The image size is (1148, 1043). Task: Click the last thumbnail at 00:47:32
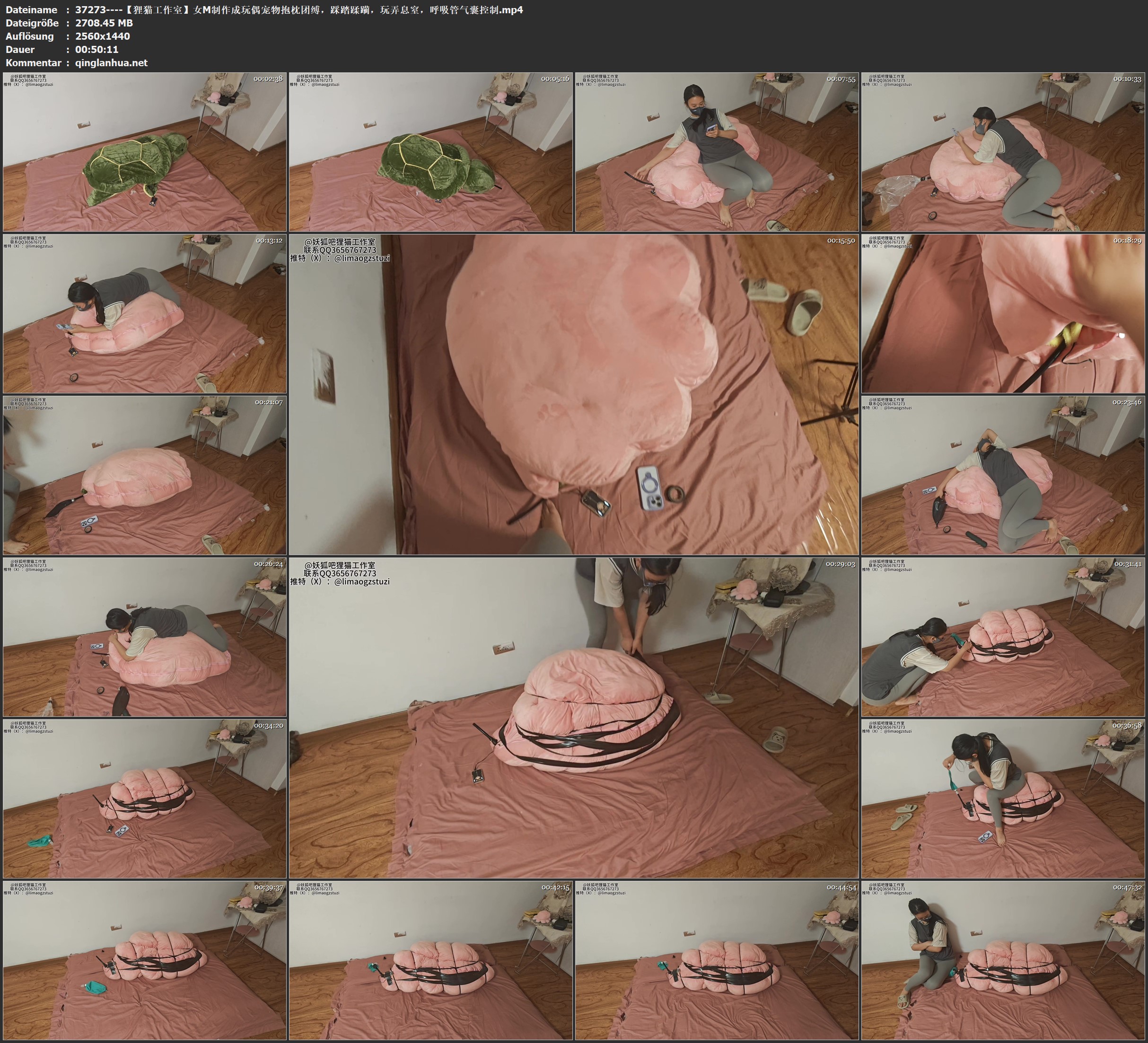[1003, 960]
